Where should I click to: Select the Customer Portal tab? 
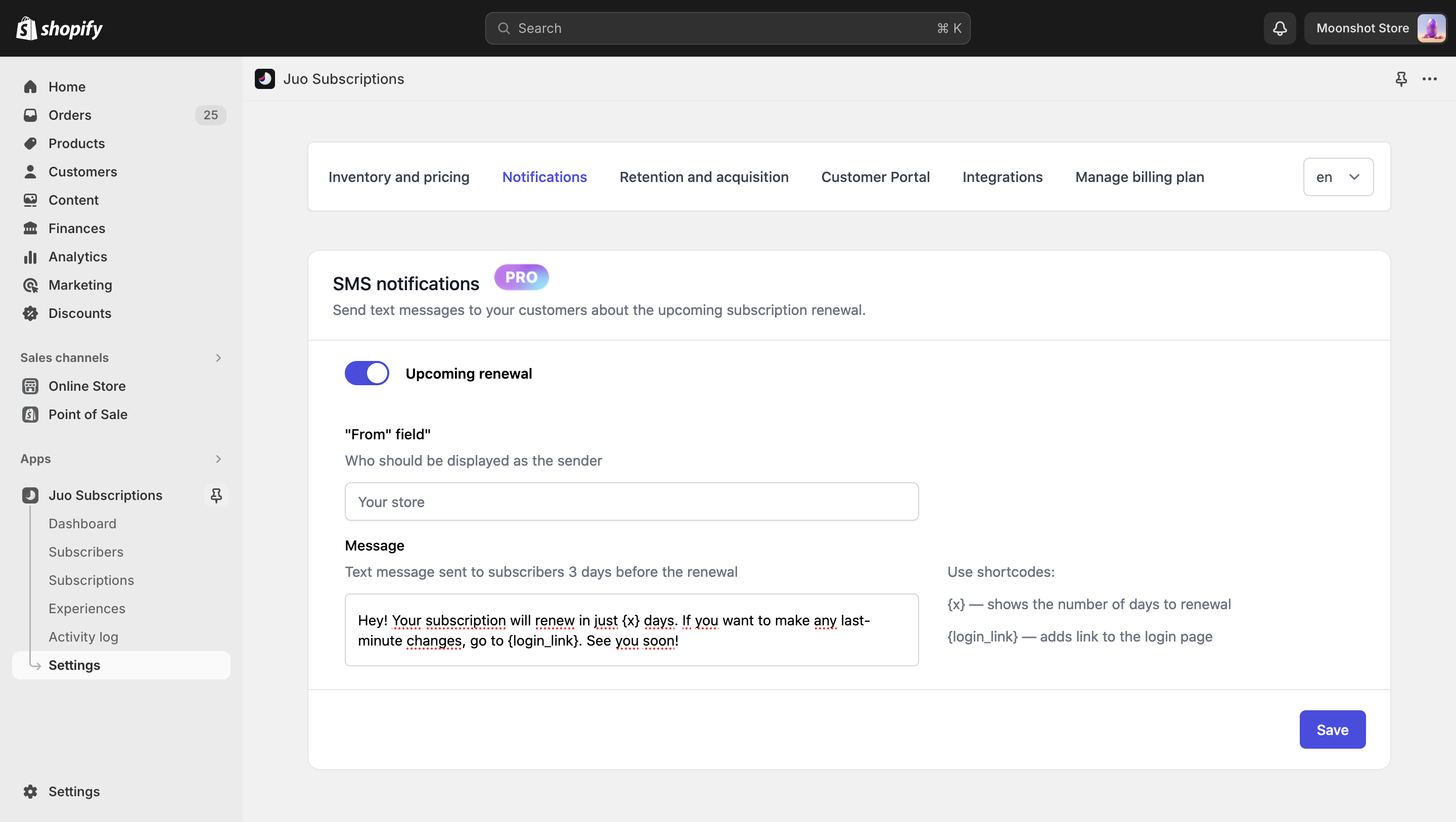[875, 176]
